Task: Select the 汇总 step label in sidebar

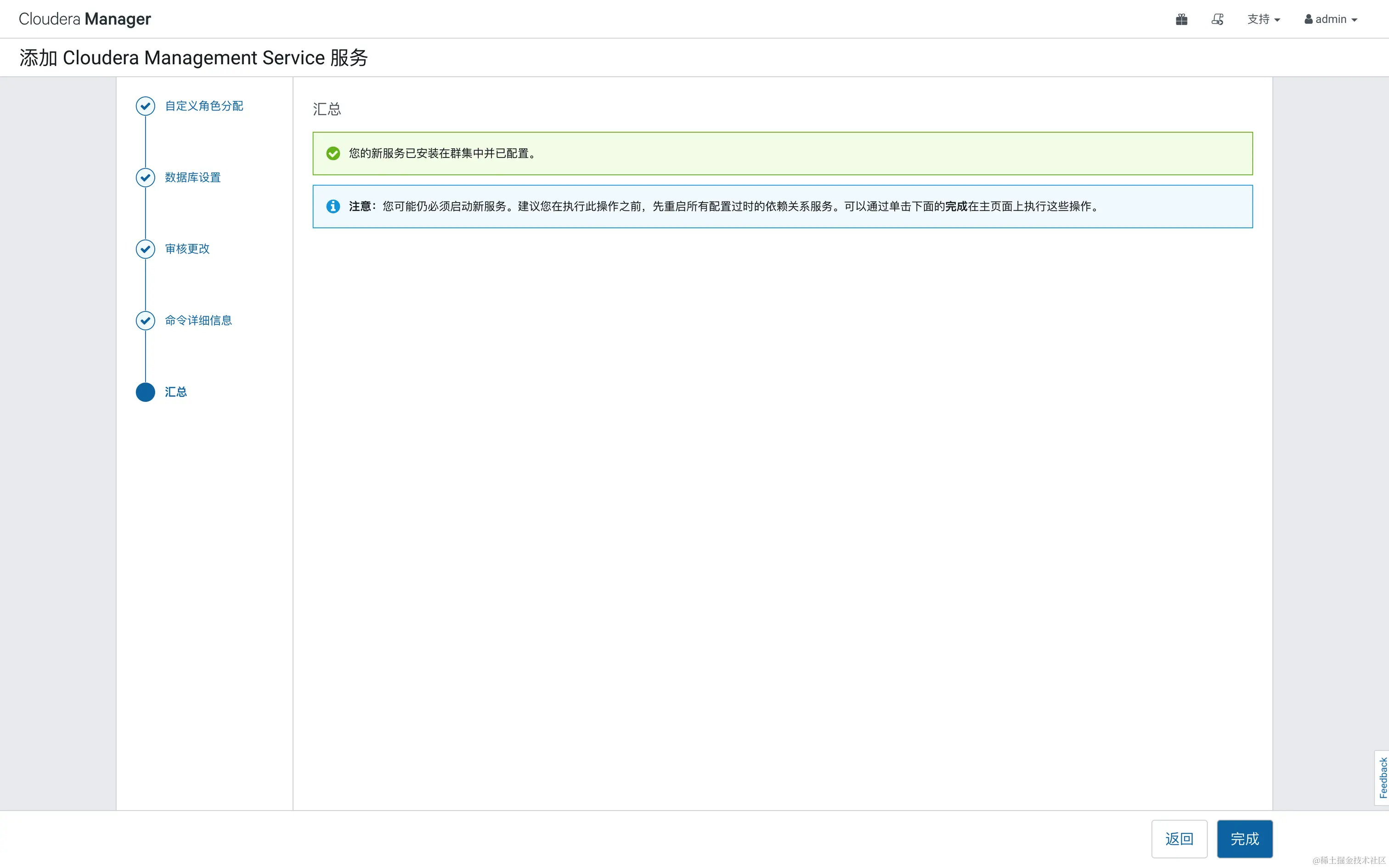Action: click(175, 392)
